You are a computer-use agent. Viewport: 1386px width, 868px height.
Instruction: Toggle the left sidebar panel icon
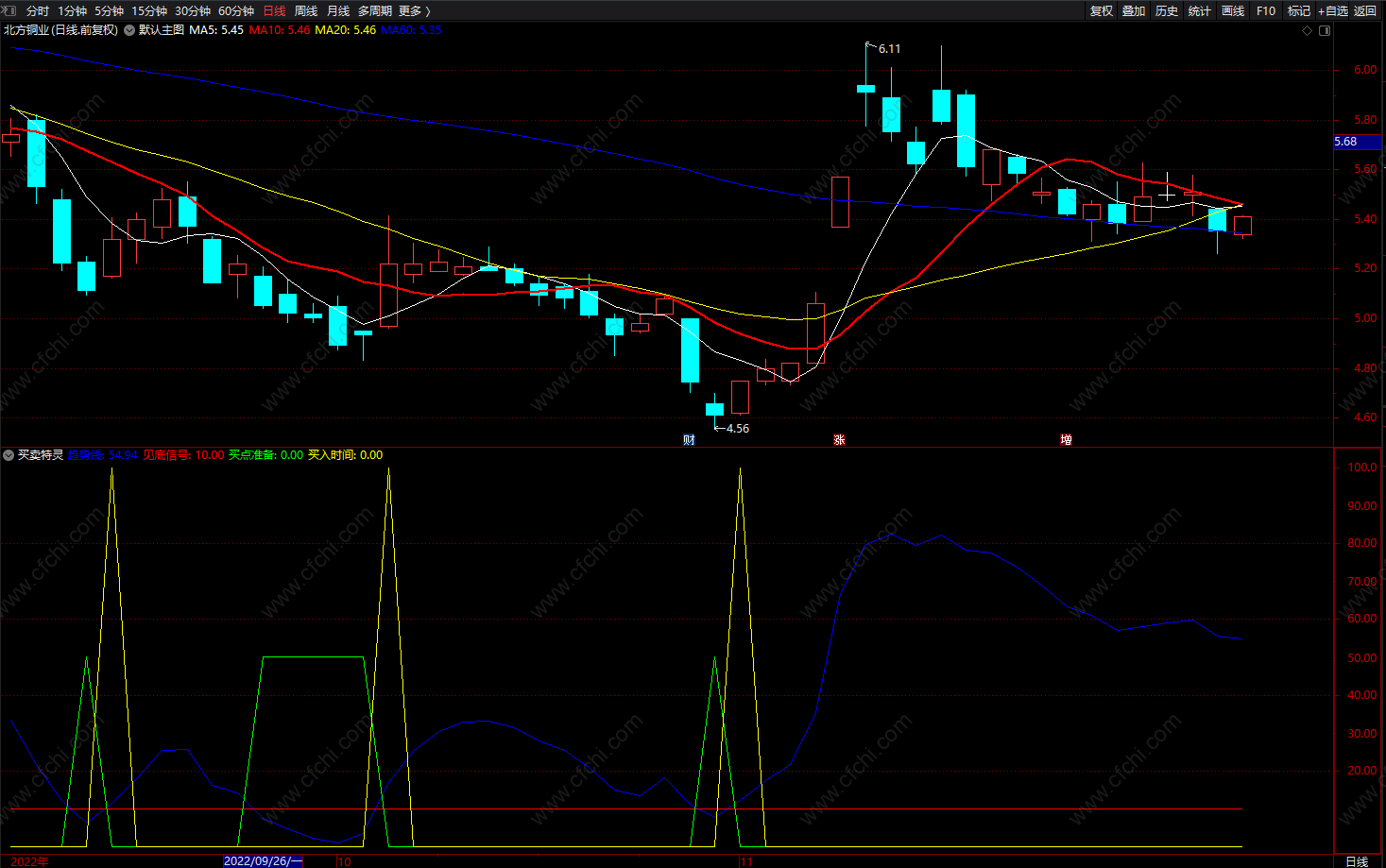pos(9,10)
